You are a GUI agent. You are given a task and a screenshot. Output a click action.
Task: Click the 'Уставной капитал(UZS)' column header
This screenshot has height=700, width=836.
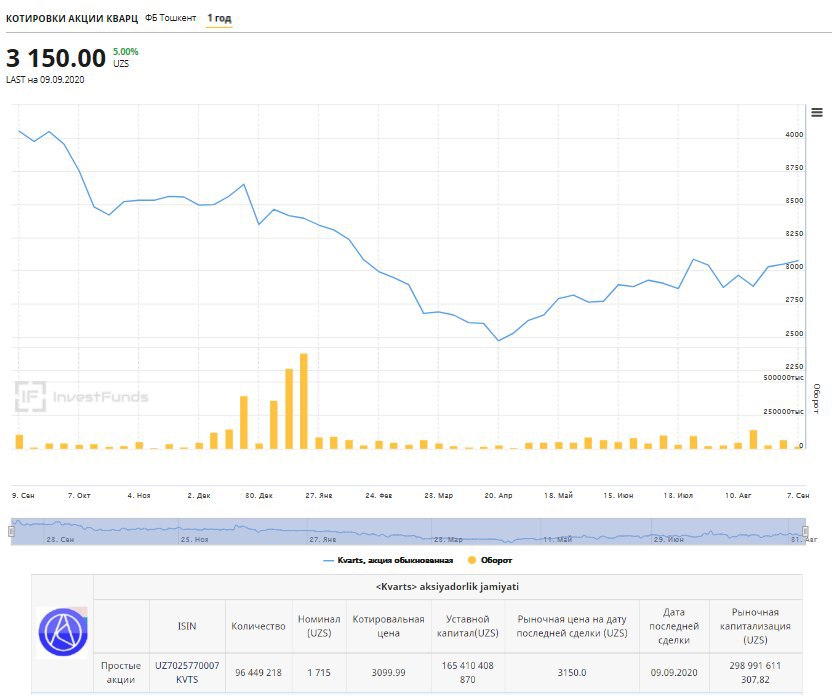tap(468, 626)
